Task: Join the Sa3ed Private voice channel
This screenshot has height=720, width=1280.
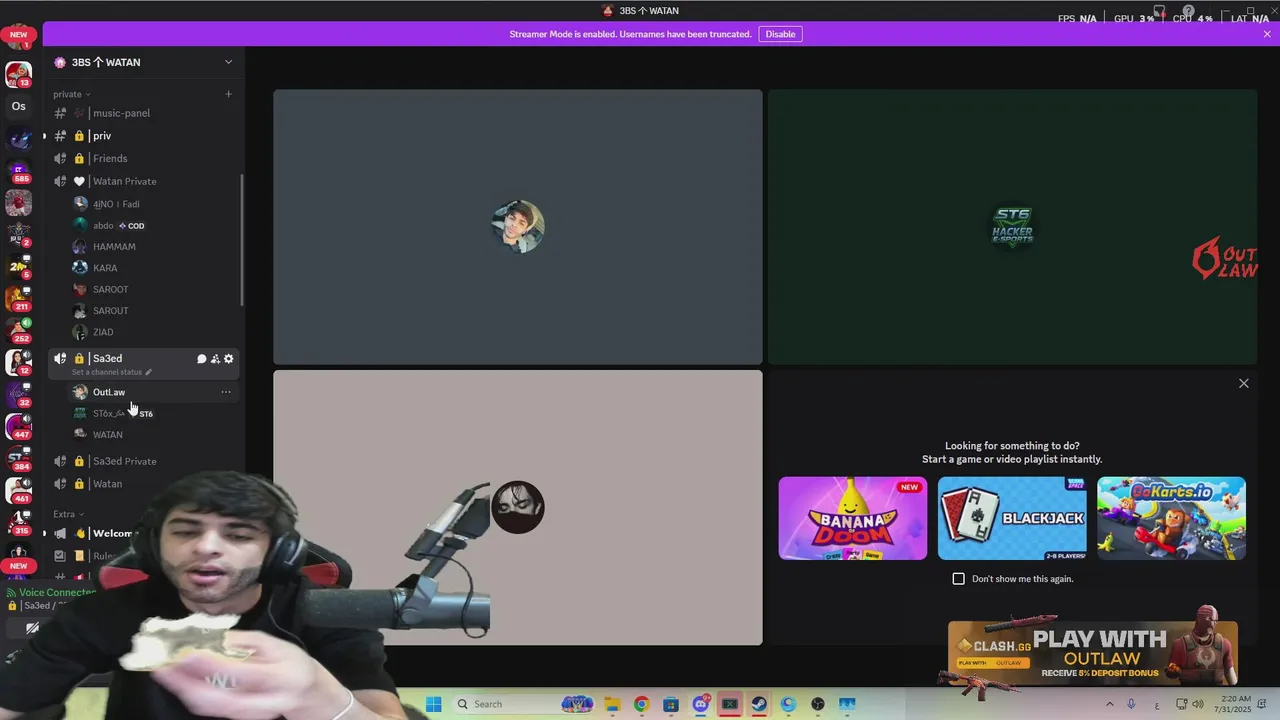Action: 144,461
